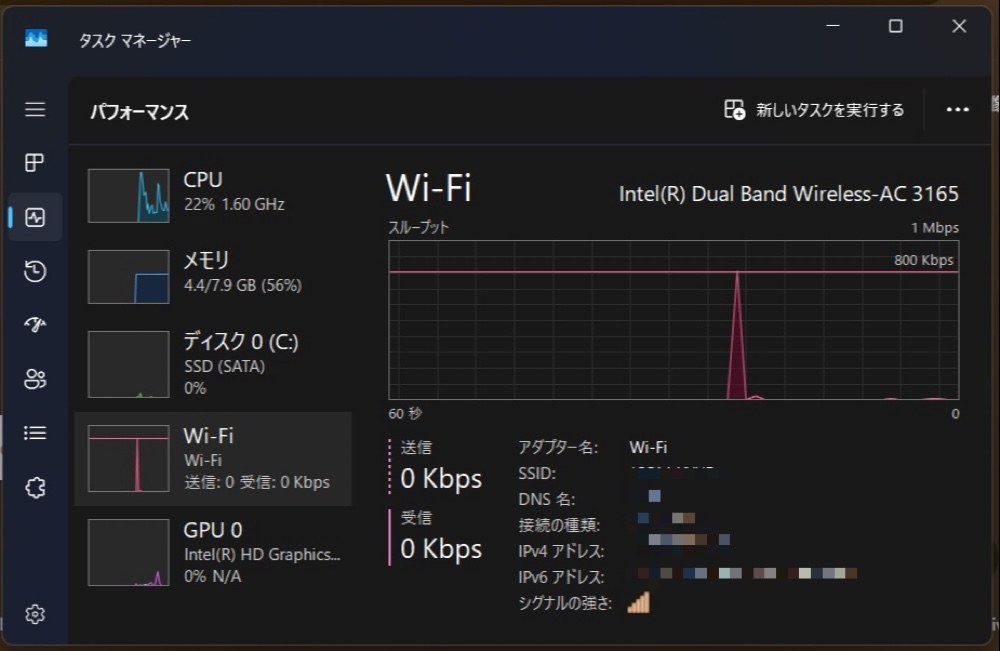Select the GPU 0 performance item
This screenshot has height=651, width=1000.
[x=213, y=552]
